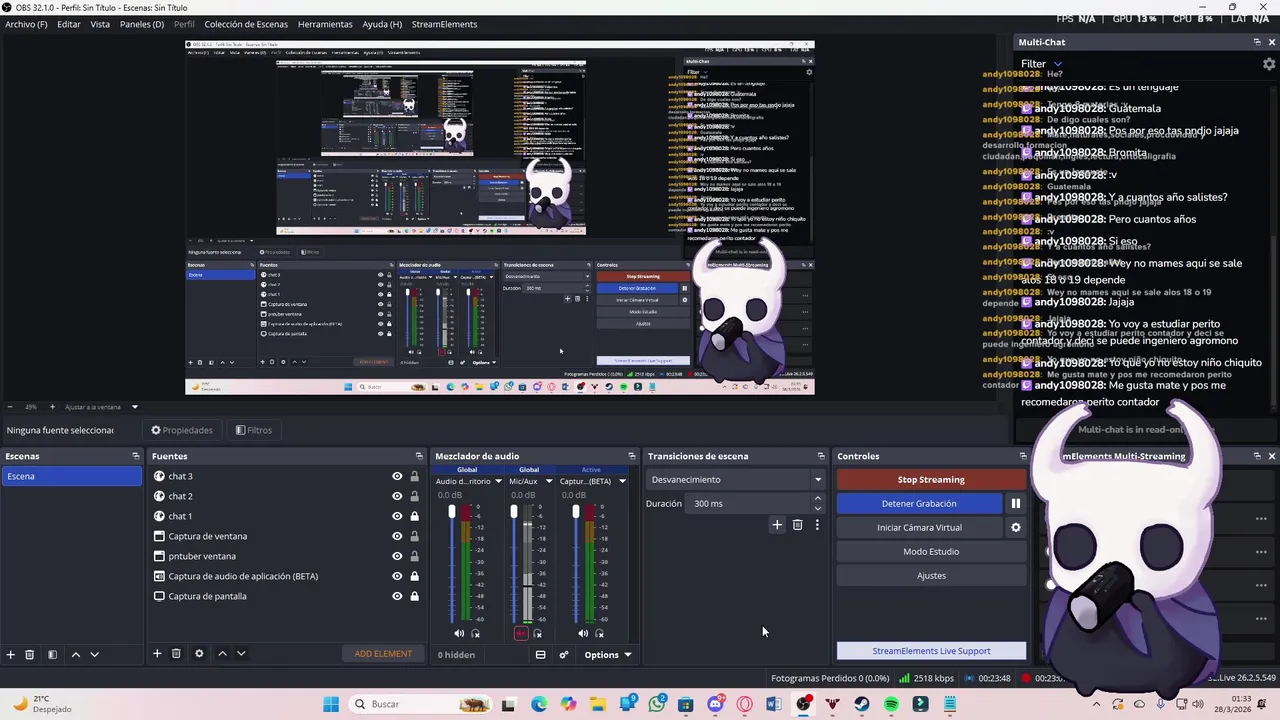Open source properties gear in Fuentes
The image size is (1280, 720).
tap(199, 654)
